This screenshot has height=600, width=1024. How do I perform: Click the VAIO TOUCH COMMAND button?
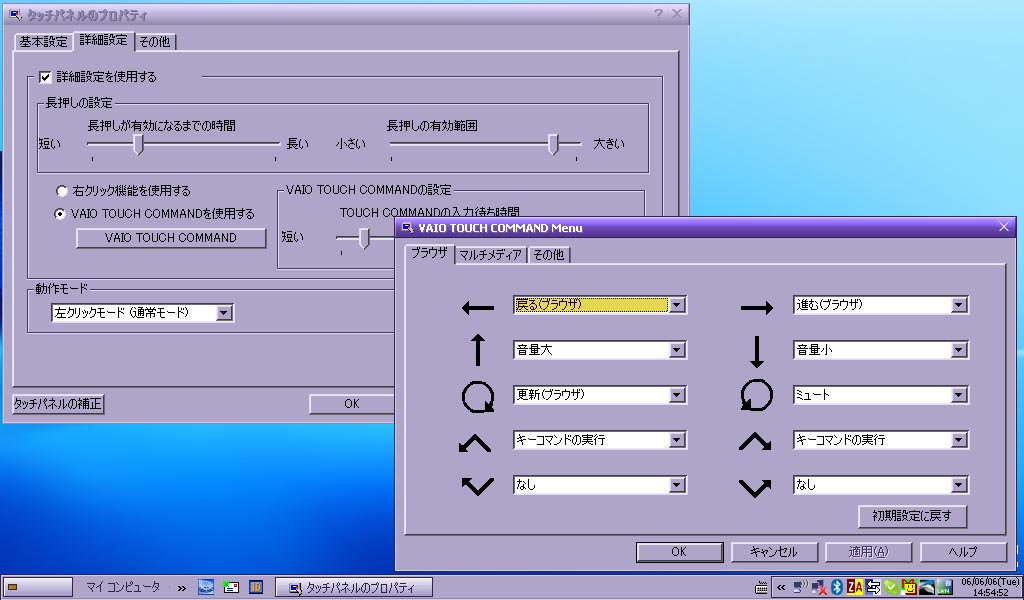click(x=171, y=238)
